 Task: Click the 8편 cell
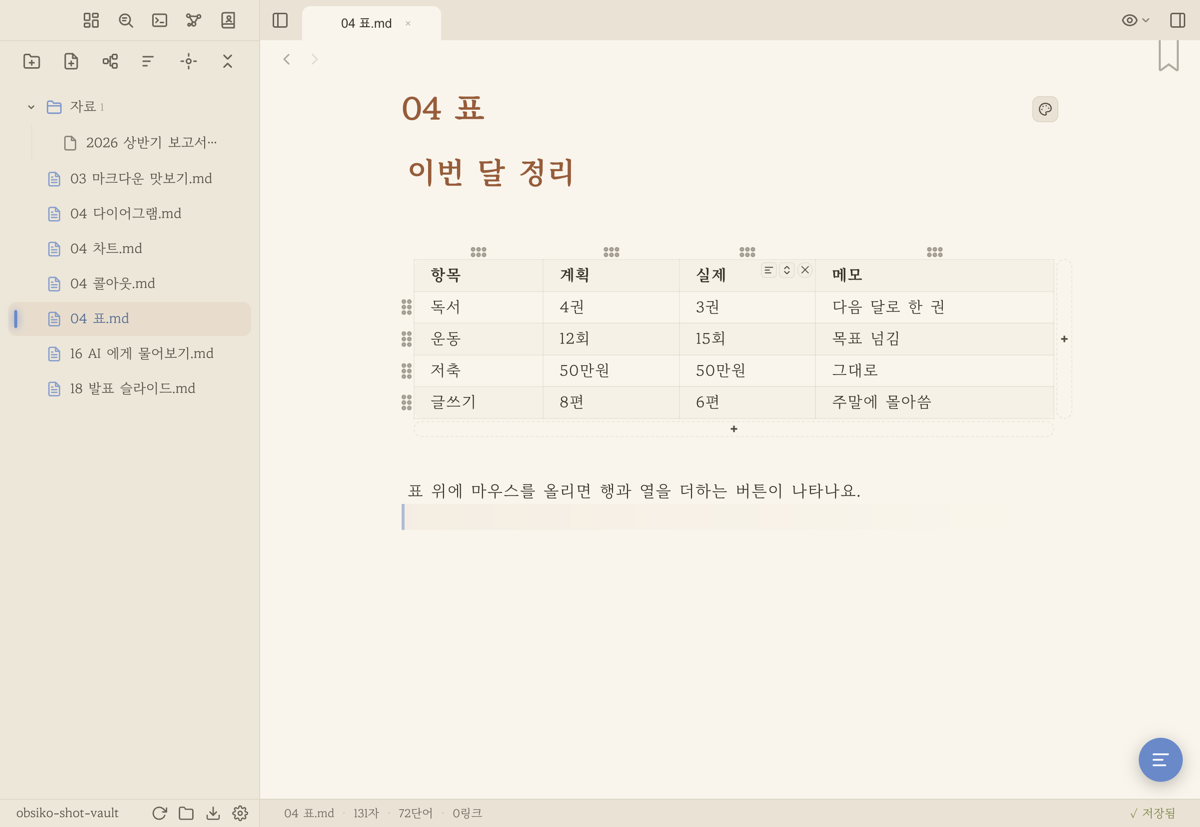(x=611, y=402)
